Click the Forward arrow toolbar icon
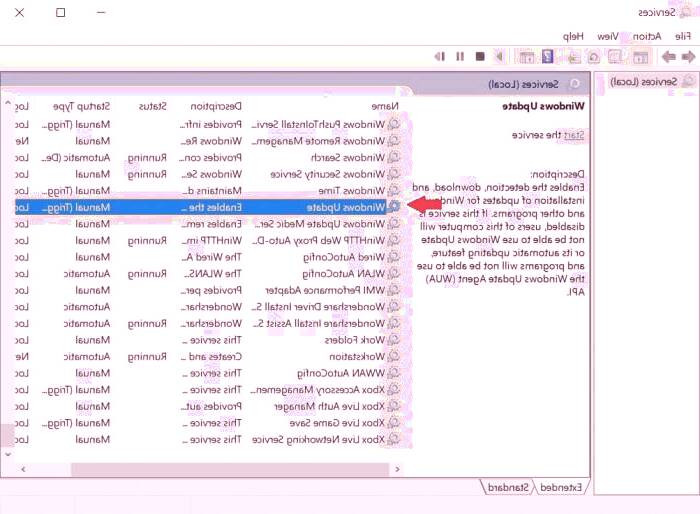 [x=668, y=57]
